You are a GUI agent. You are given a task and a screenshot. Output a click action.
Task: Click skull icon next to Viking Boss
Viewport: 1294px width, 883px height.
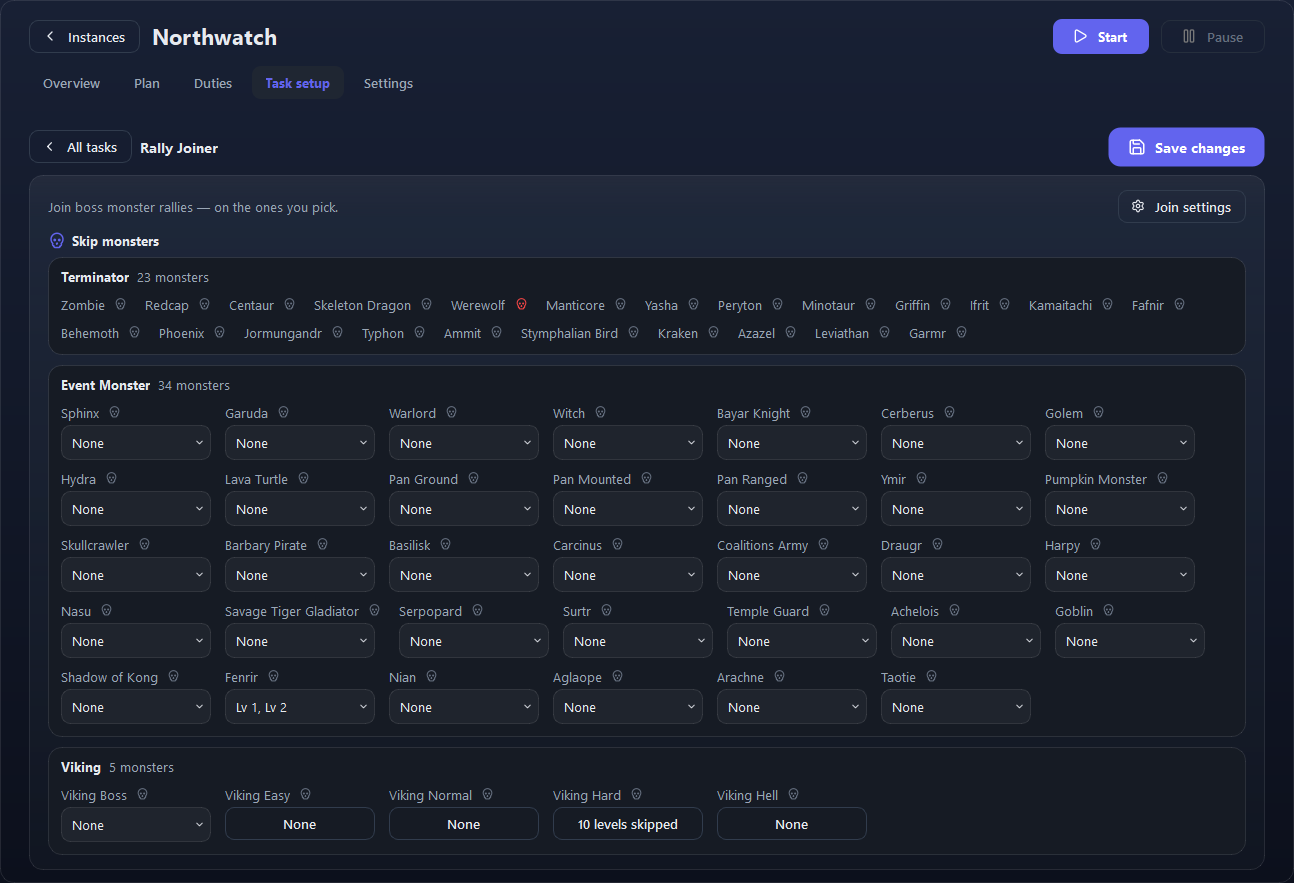[x=142, y=795]
